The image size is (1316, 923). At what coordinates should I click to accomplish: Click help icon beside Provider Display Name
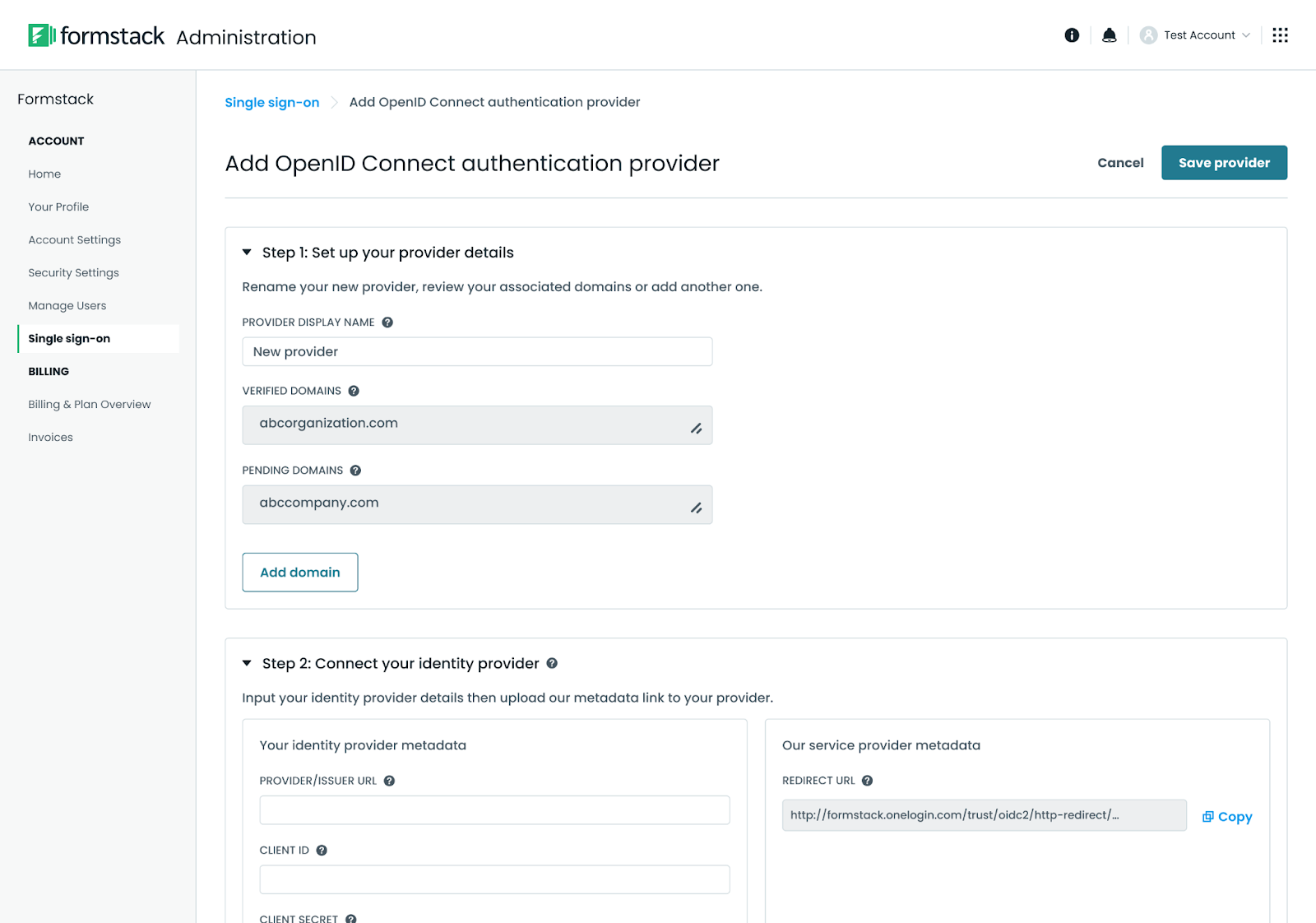pyautogui.click(x=387, y=322)
